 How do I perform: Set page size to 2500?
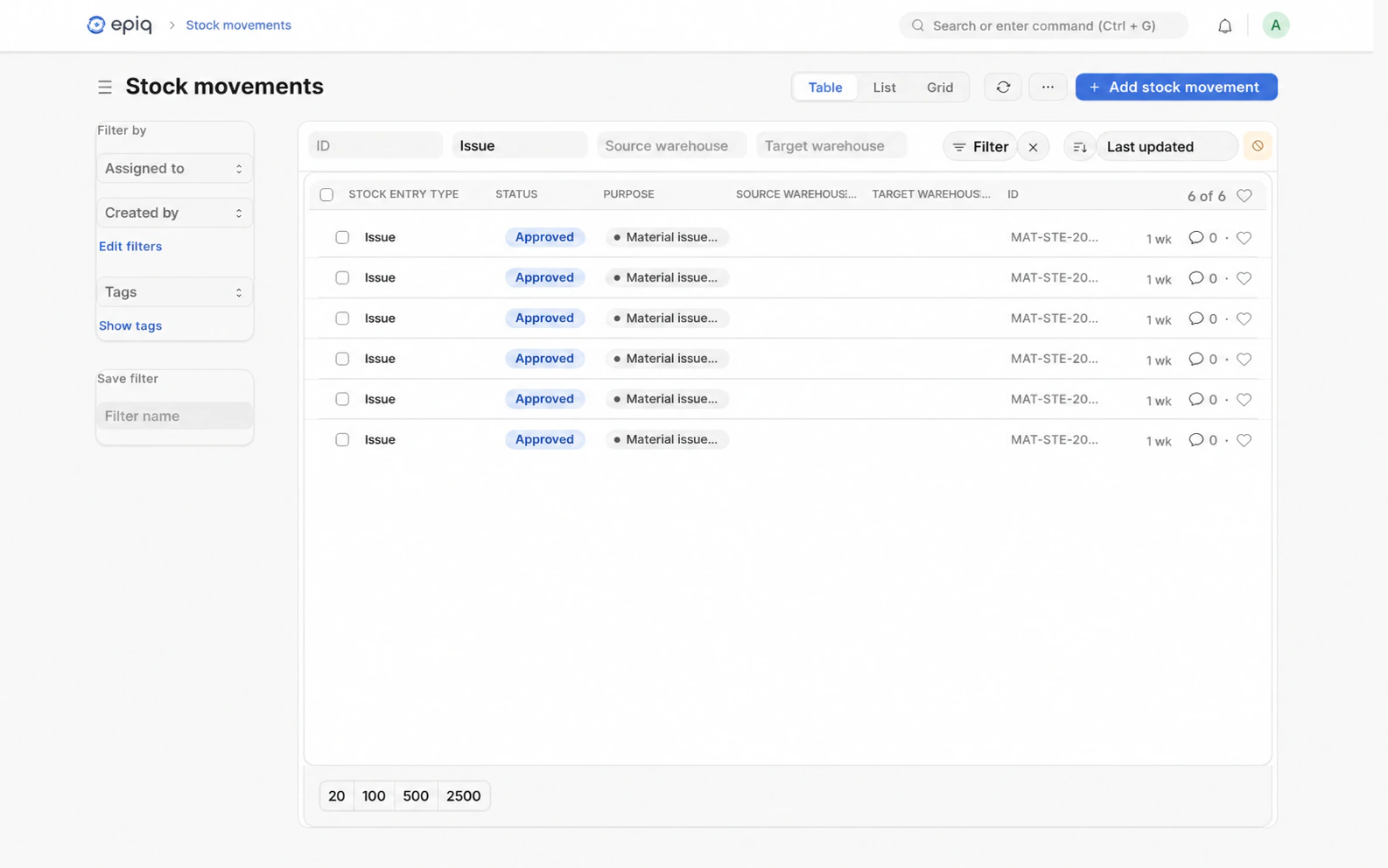464,796
